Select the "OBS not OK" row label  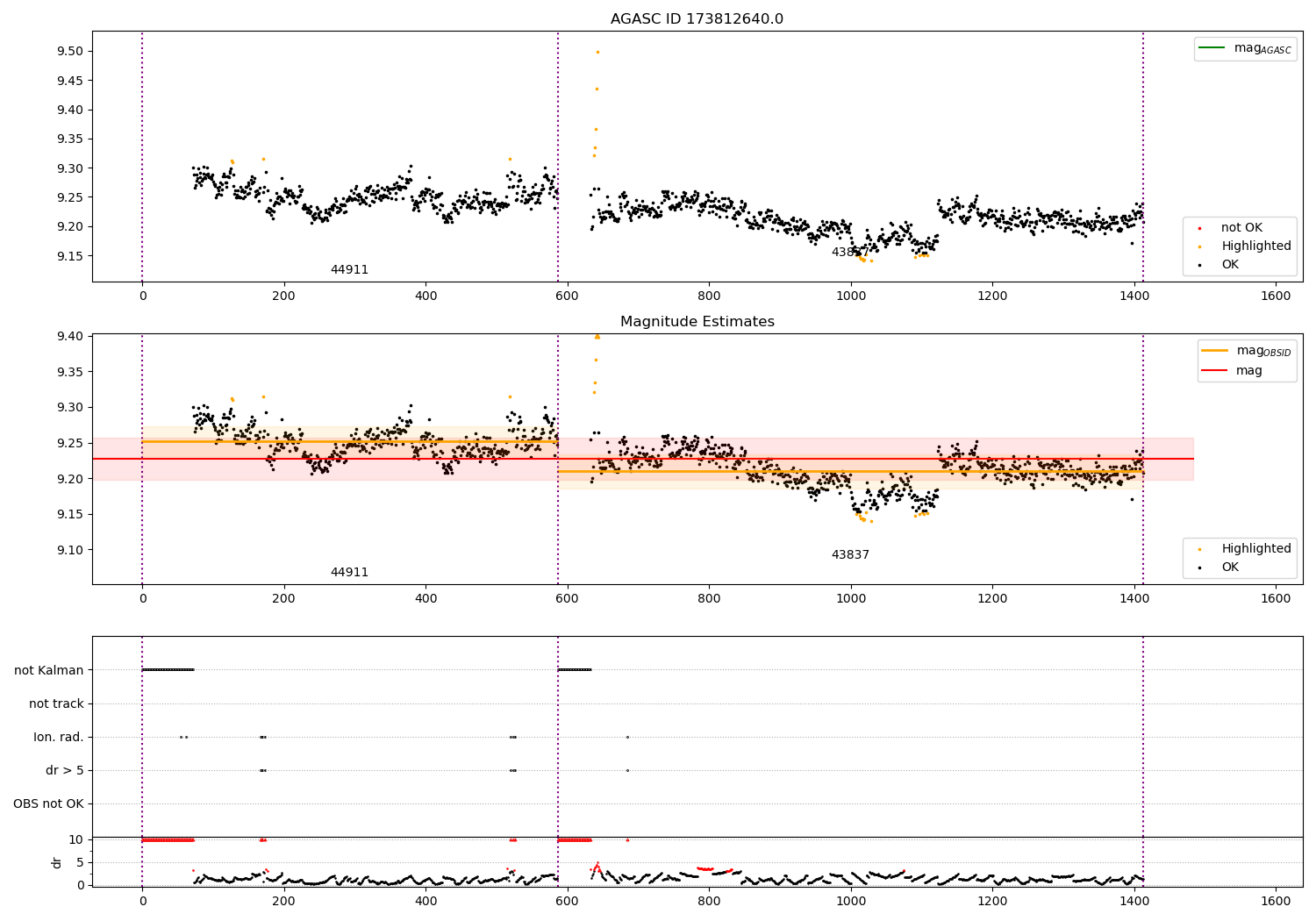pyautogui.click(x=48, y=803)
